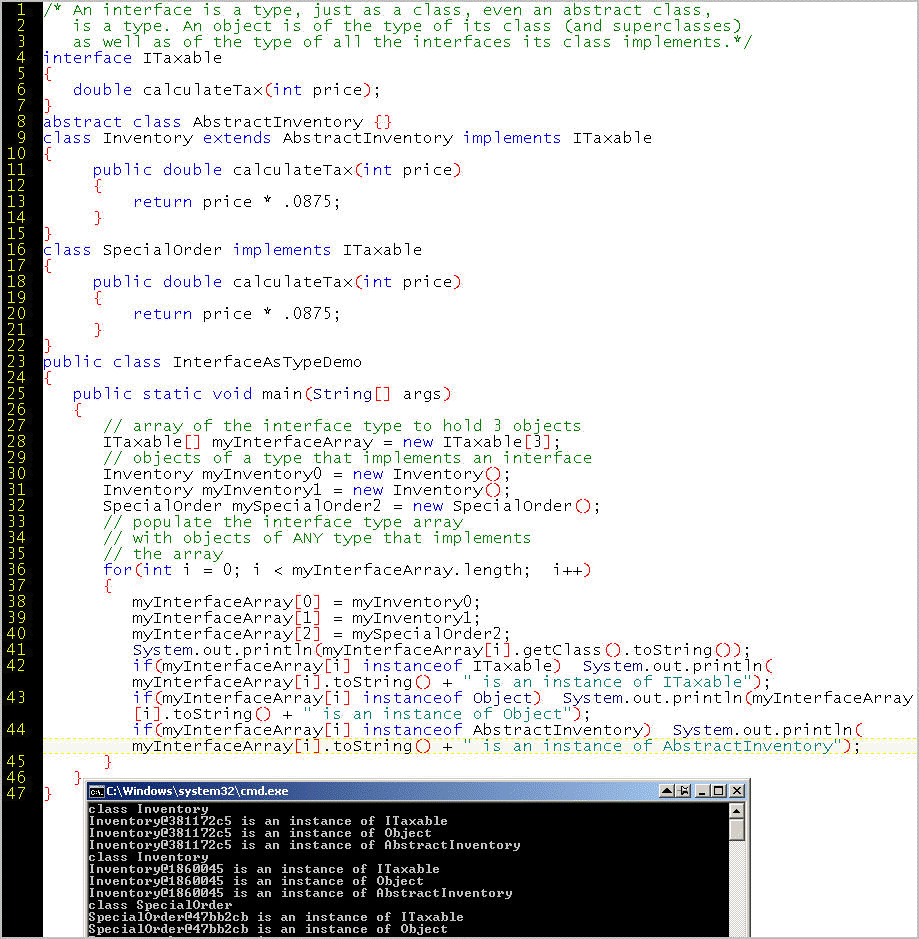Click line number 41 in the gutter
Screen dimensions: 919x939
point(16,650)
